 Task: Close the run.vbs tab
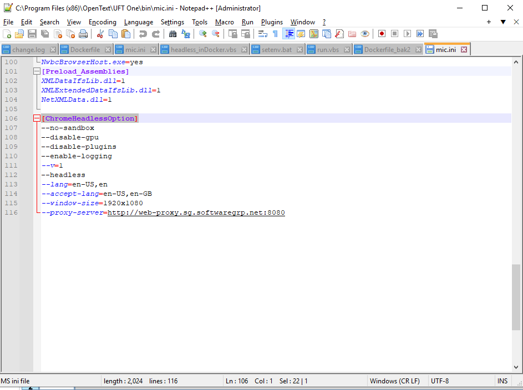[347, 50]
